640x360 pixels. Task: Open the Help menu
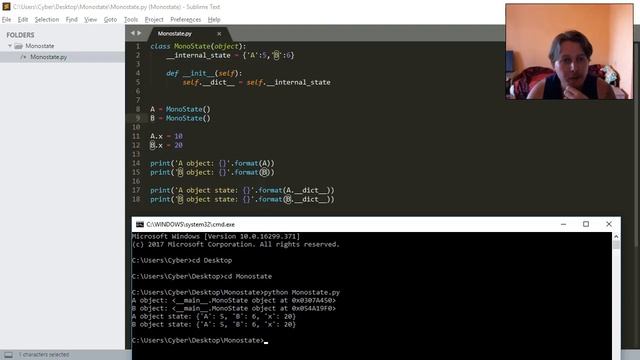(x=214, y=20)
